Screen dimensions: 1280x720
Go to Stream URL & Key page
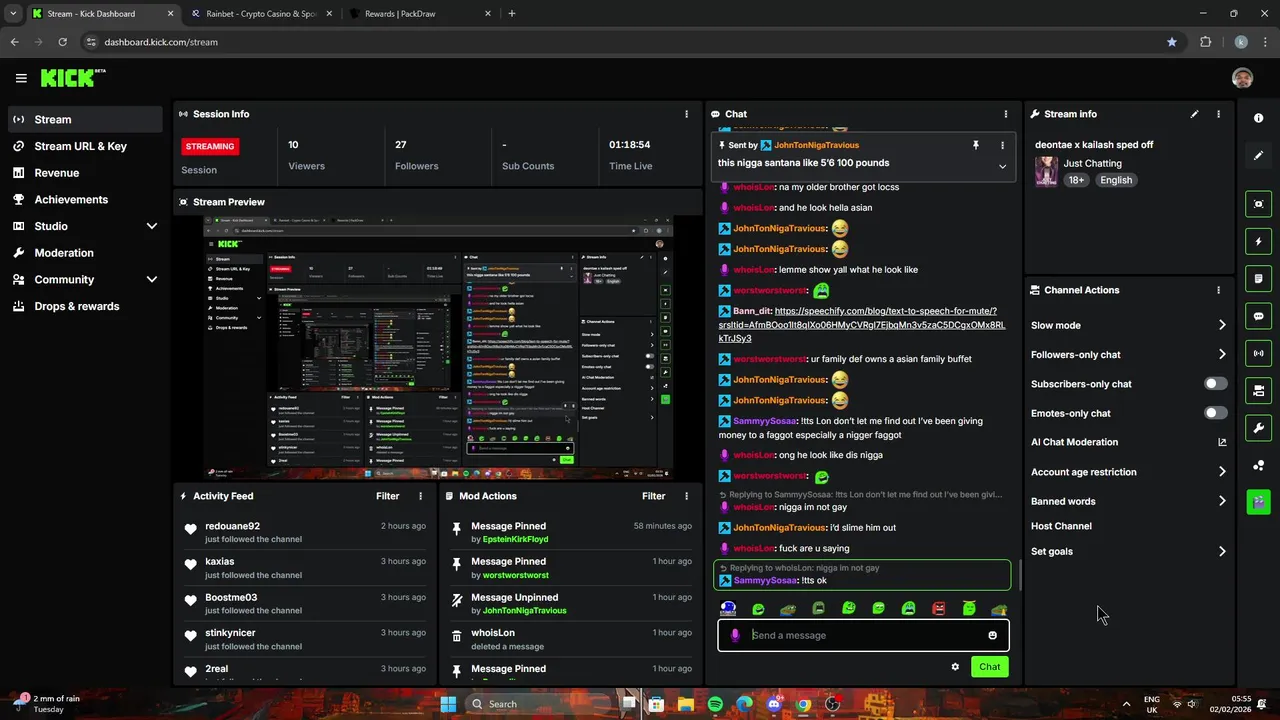(x=85, y=146)
